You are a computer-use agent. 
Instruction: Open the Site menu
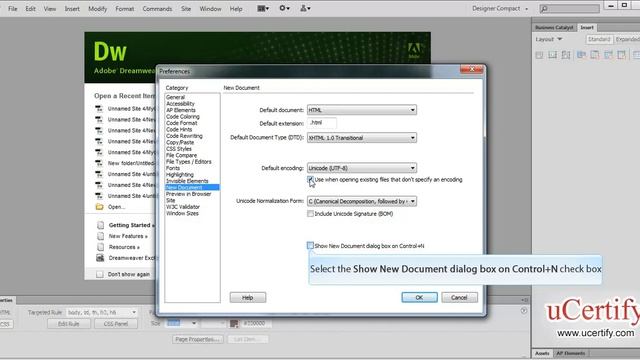(x=186, y=9)
